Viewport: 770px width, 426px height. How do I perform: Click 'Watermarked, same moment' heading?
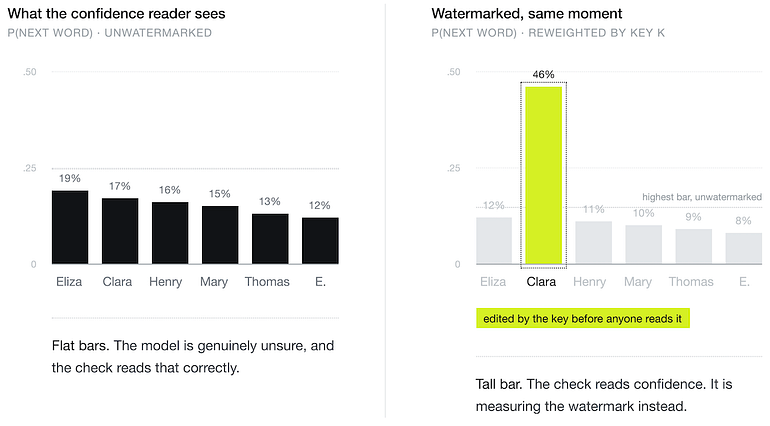pyautogui.click(x=527, y=14)
